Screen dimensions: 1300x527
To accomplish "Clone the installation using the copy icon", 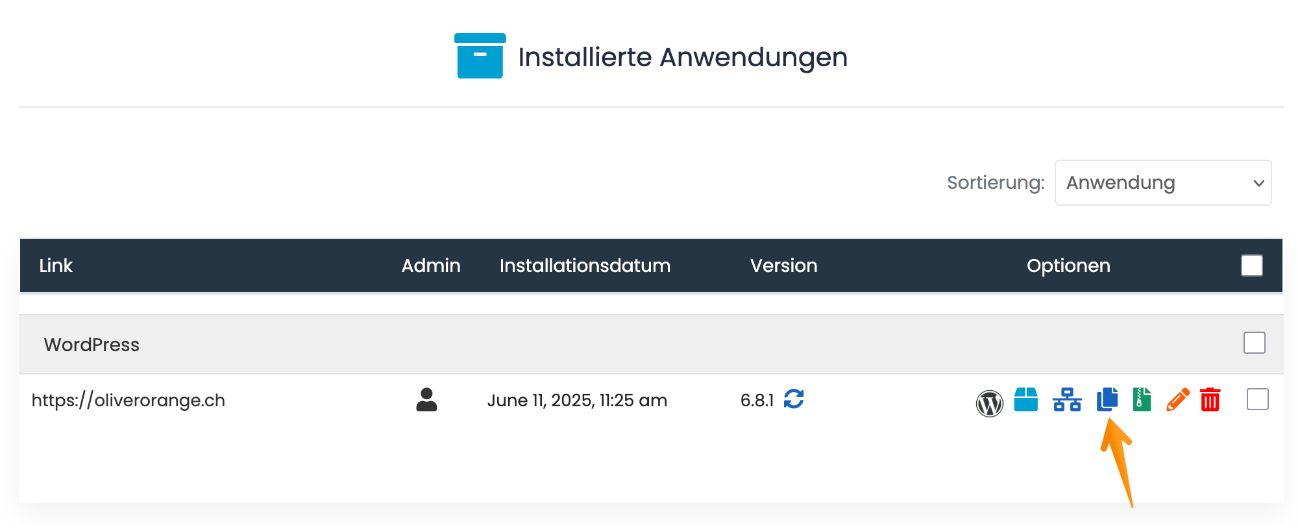I will click(x=1107, y=400).
